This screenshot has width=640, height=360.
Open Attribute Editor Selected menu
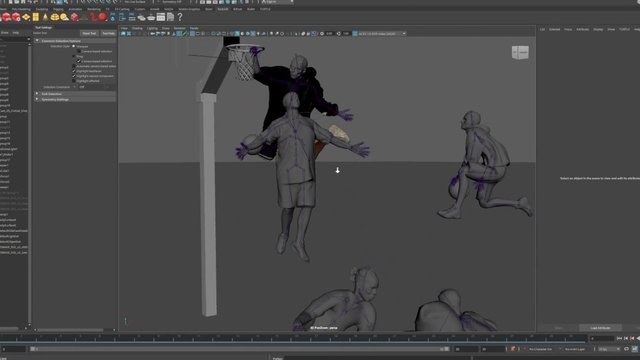(x=554, y=29)
